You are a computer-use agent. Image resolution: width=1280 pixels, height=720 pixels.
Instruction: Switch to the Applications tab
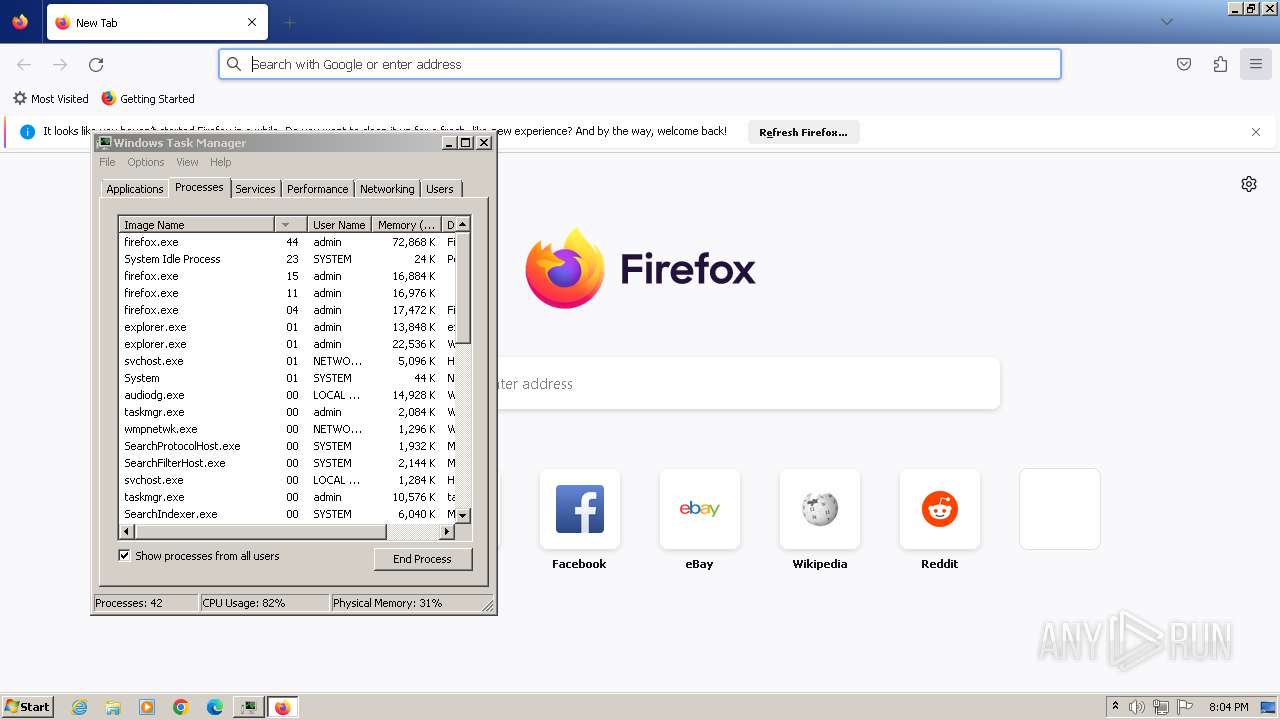(134, 189)
